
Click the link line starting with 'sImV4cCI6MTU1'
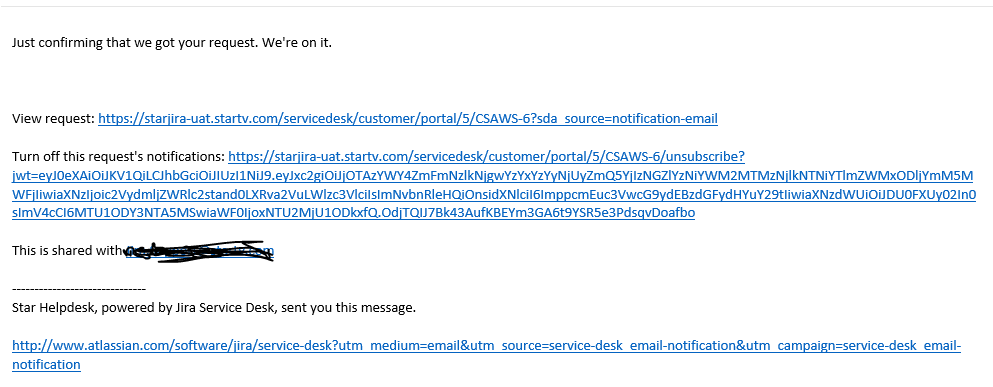point(353,213)
